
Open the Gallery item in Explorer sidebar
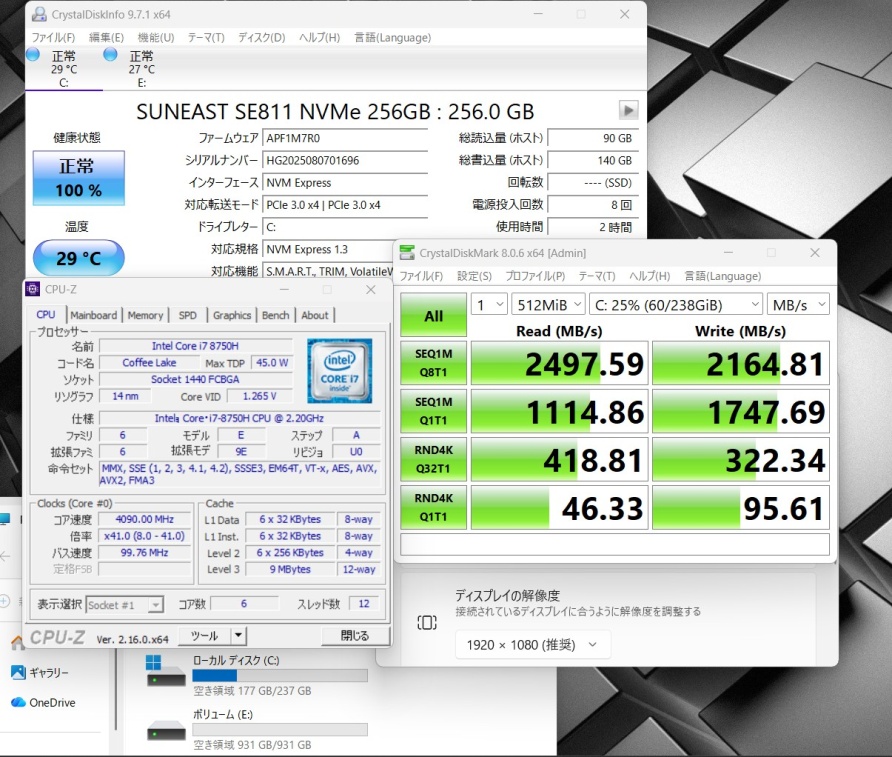click(x=40, y=672)
